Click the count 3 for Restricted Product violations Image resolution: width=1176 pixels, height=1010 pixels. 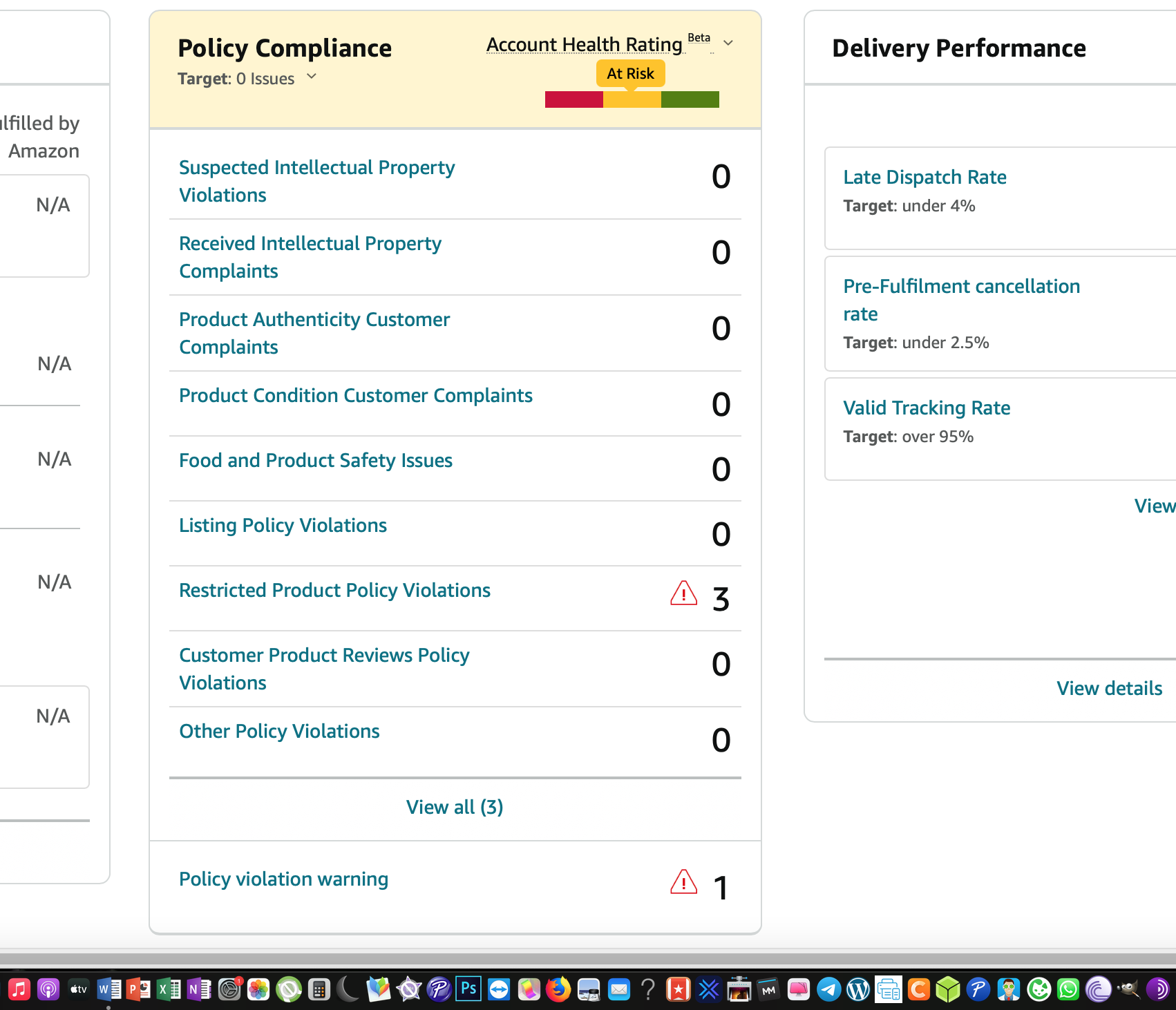pos(721,599)
